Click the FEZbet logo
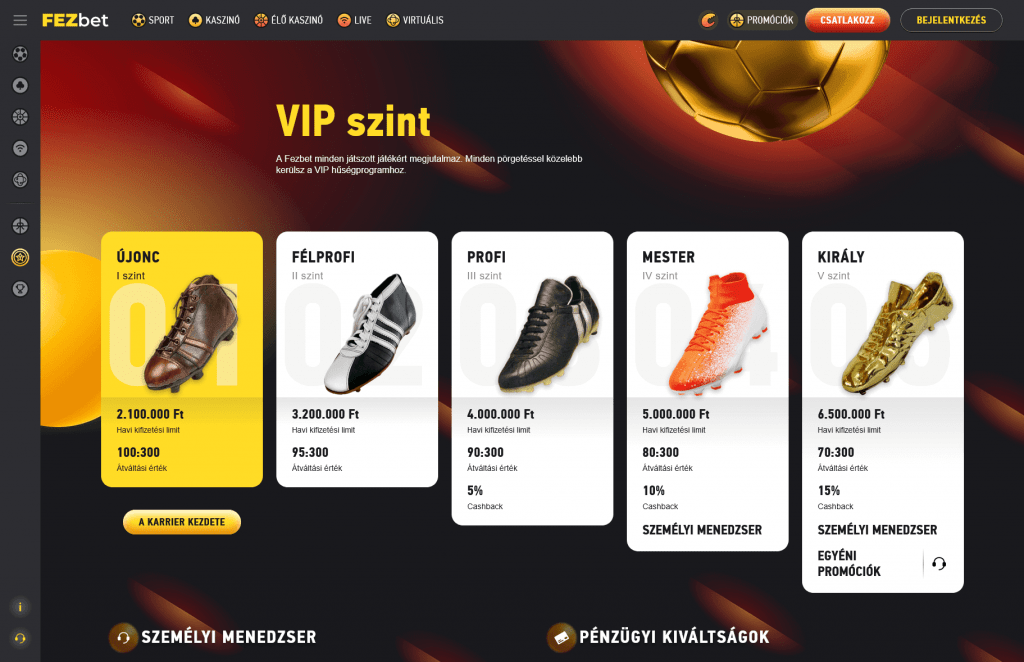Image resolution: width=1024 pixels, height=662 pixels. [75, 20]
